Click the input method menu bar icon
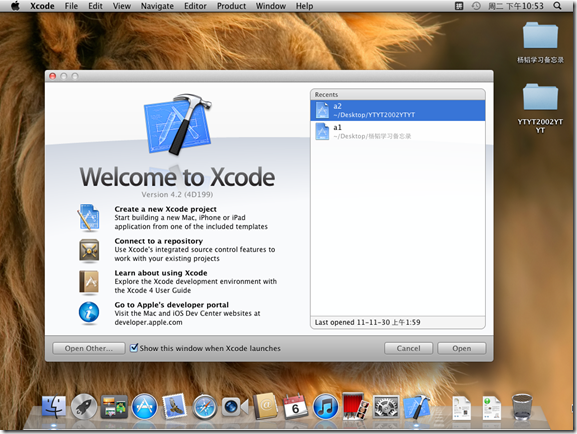The width and height of the screenshot is (577, 434). 459,6
